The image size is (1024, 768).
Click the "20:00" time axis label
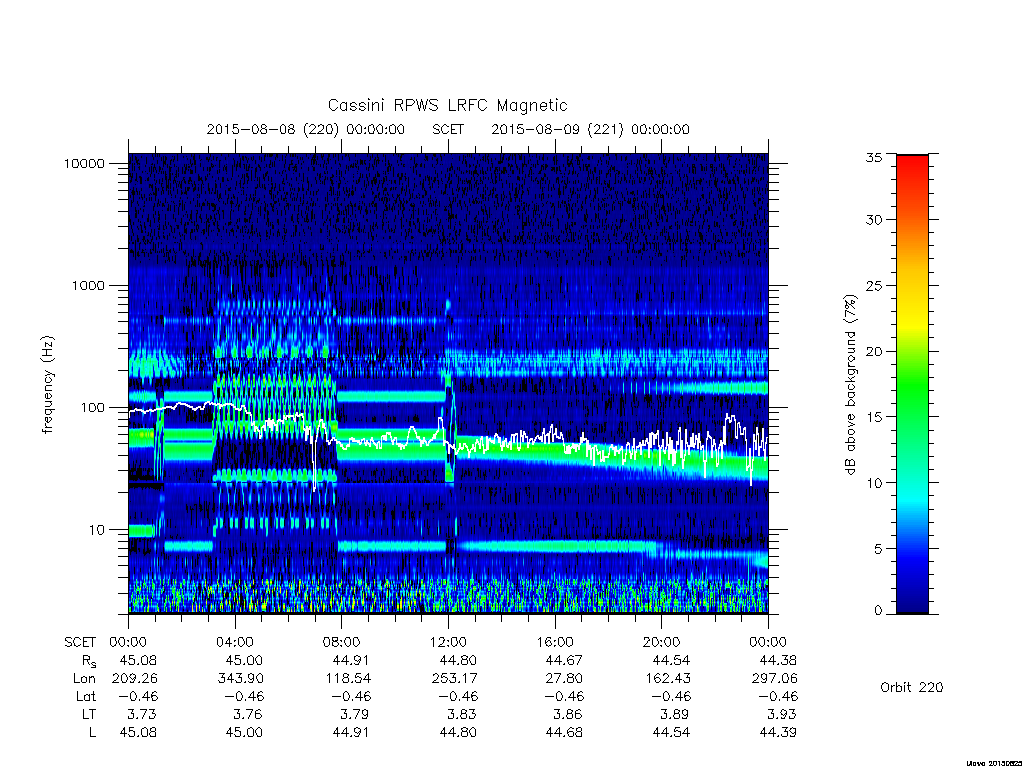pyautogui.click(x=662, y=642)
